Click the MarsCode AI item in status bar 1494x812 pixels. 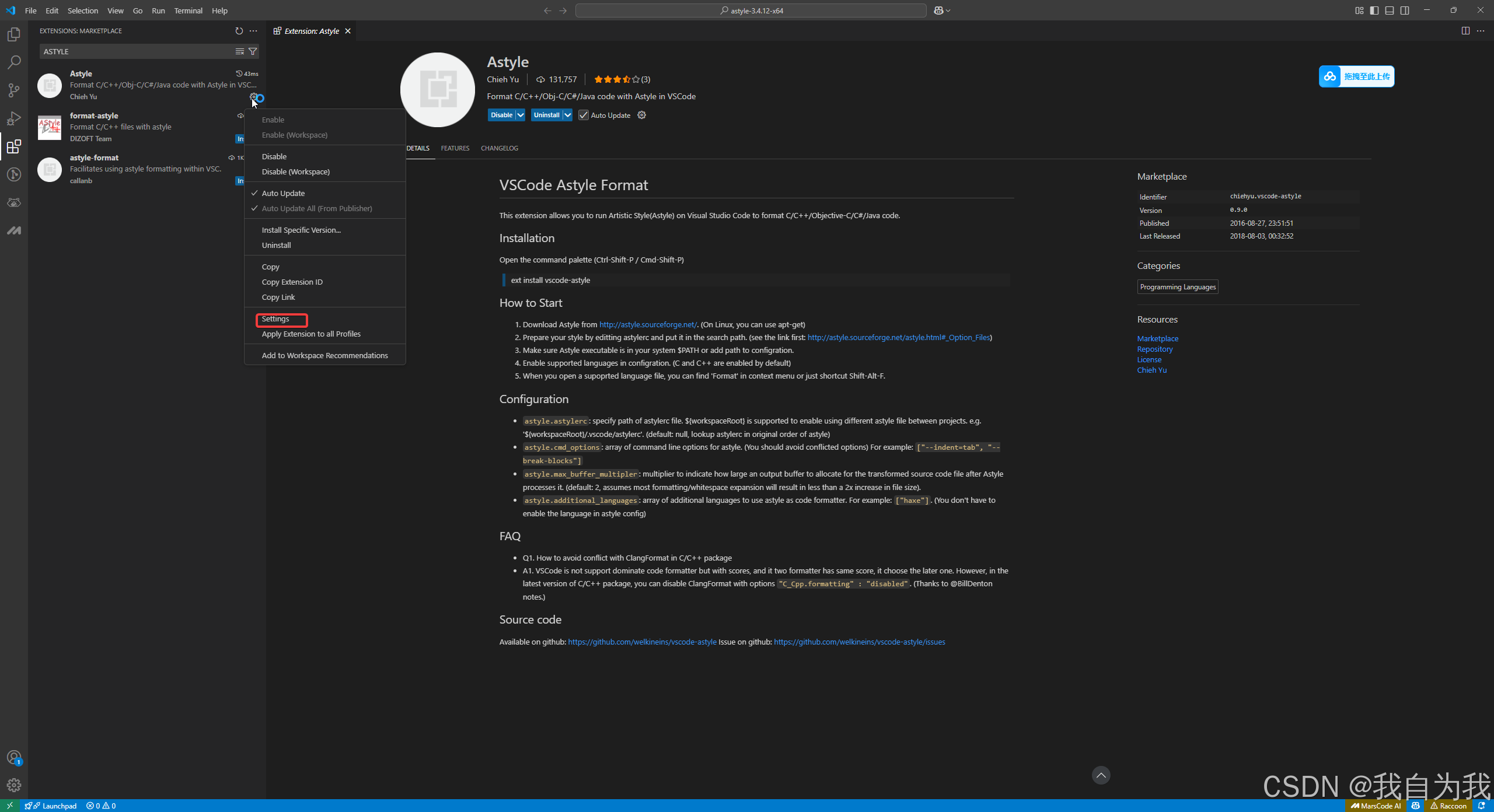pyautogui.click(x=1376, y=806)
